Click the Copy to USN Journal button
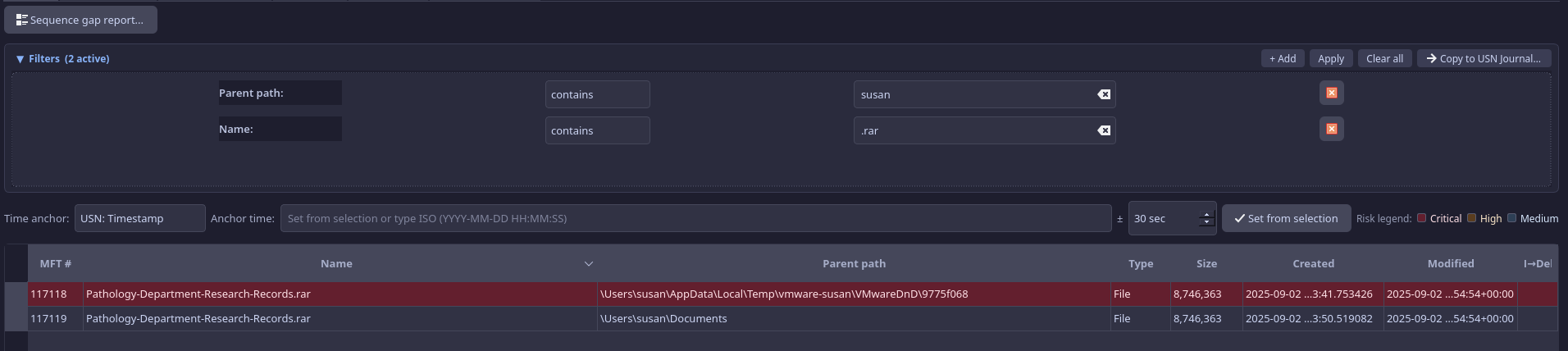The height and width of the screenshot is (351, 1568). coord(1484,59)
